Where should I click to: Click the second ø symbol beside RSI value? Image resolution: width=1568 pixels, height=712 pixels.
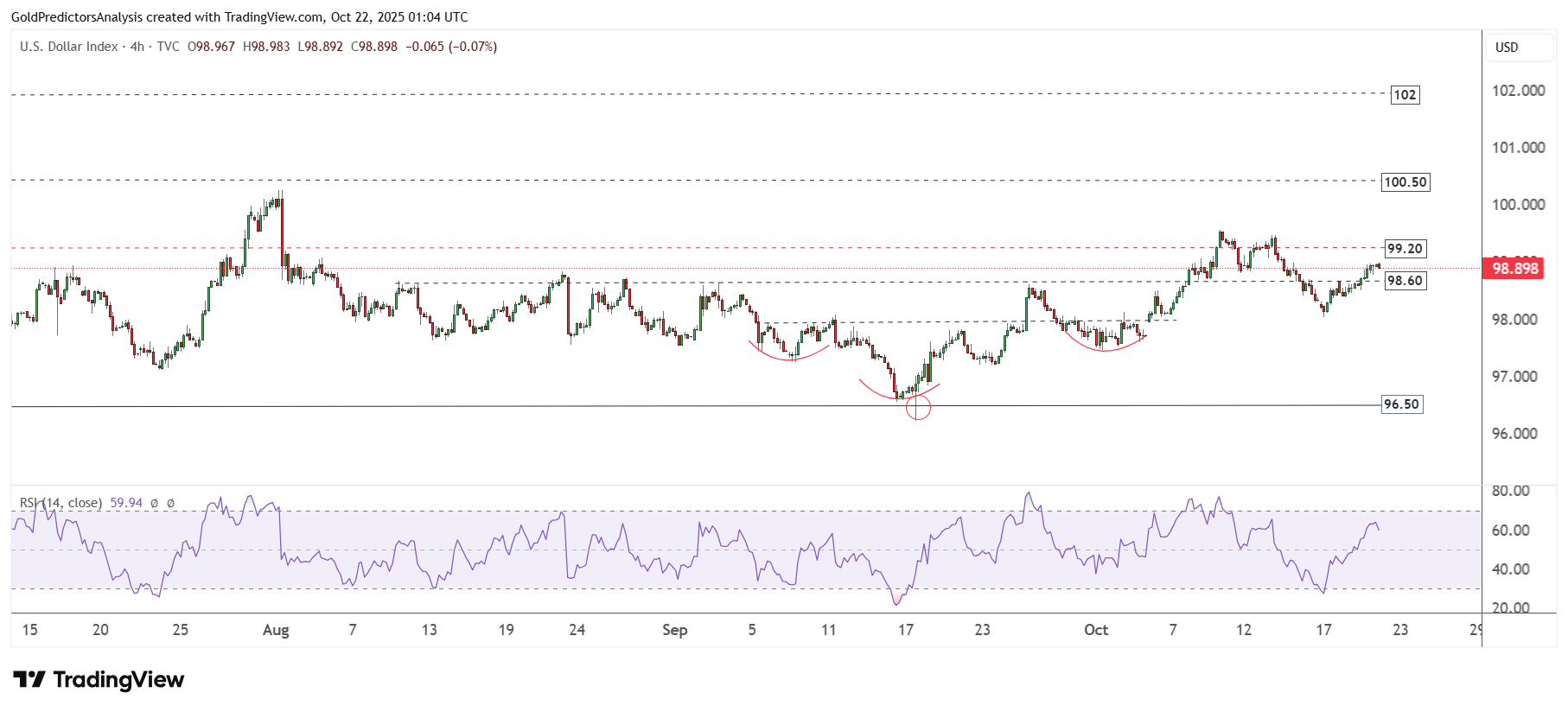point(170,503)
